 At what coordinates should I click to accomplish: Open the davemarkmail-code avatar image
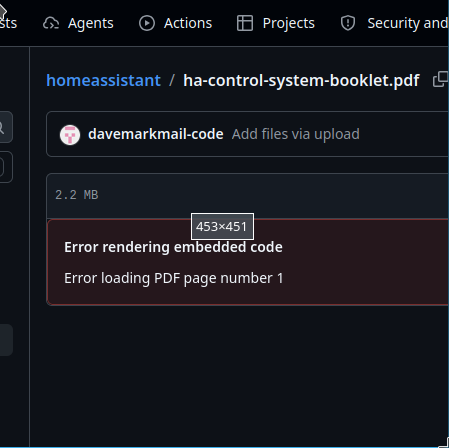pos(70,135)
